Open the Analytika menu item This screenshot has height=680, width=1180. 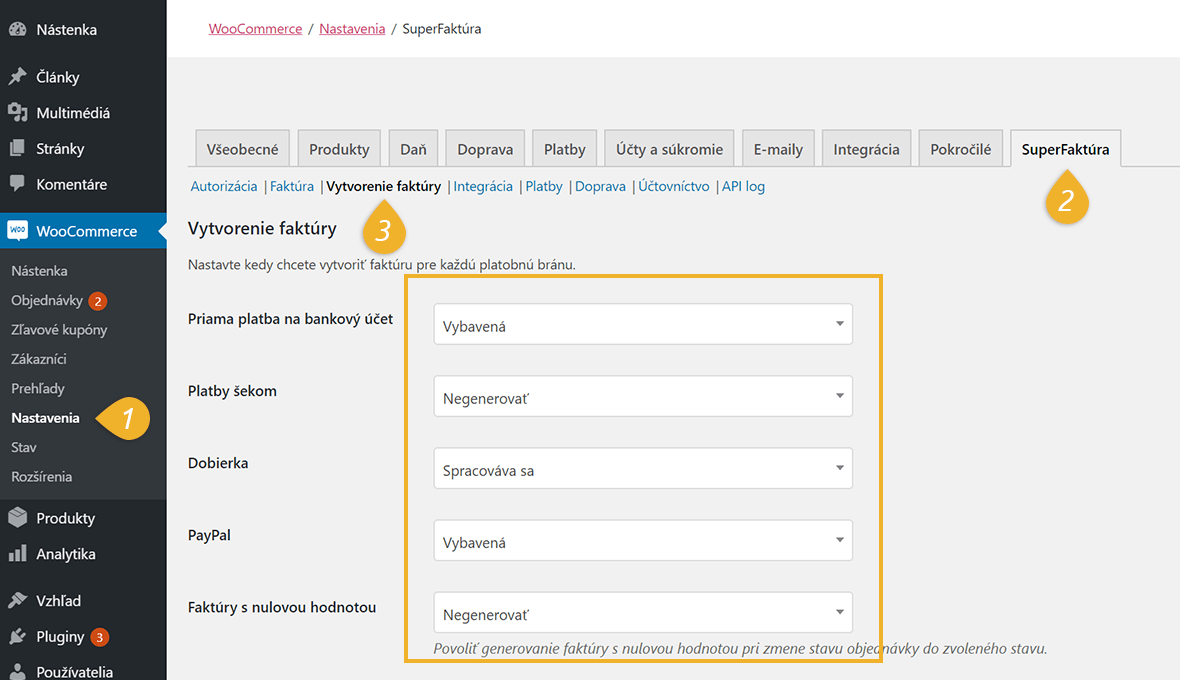click(x=65, y=554)
